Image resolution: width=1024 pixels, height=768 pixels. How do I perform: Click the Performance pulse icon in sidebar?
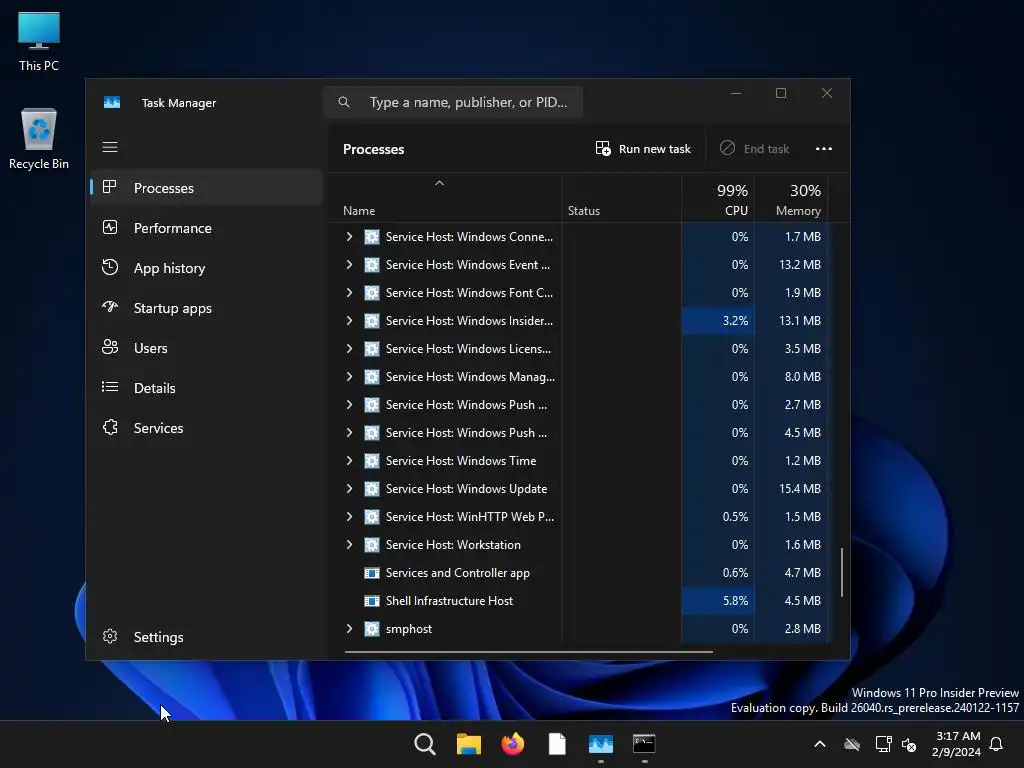(110, 227)
